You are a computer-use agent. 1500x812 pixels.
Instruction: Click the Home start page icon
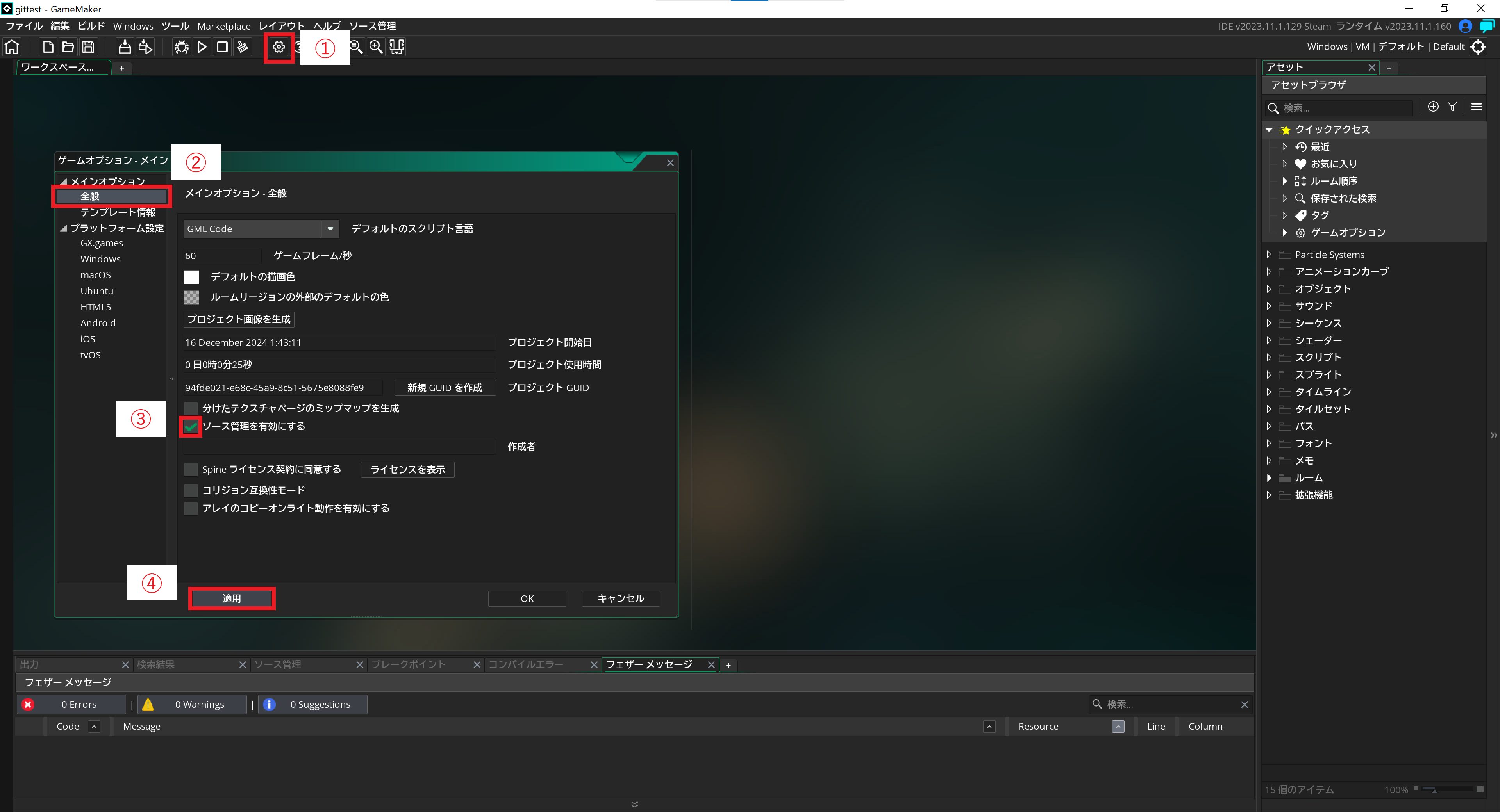(12, 47)
